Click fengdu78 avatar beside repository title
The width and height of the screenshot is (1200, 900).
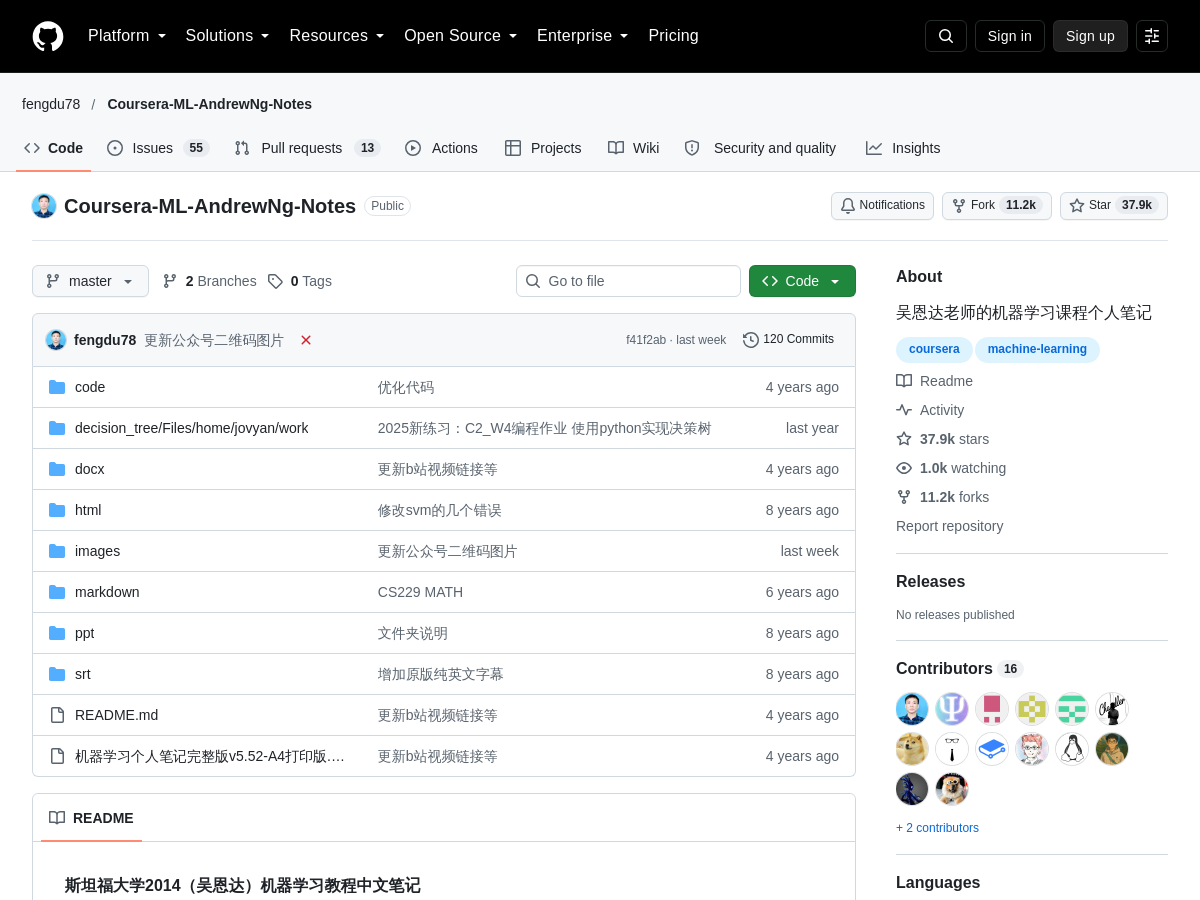[x=44, y=206]
